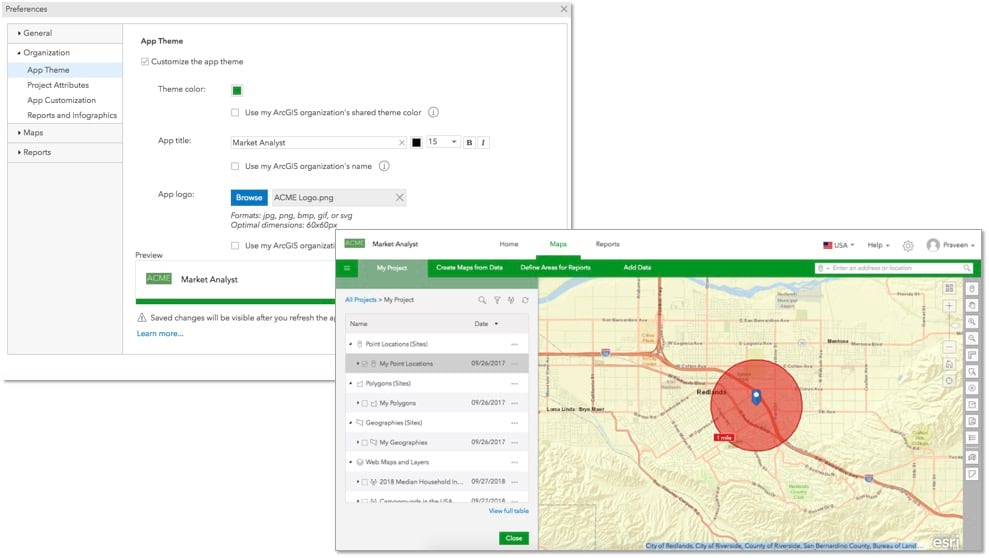This screenshot has height=558, width=989.
Task: Click the map zoom slider handle
Action: point(954,325)
